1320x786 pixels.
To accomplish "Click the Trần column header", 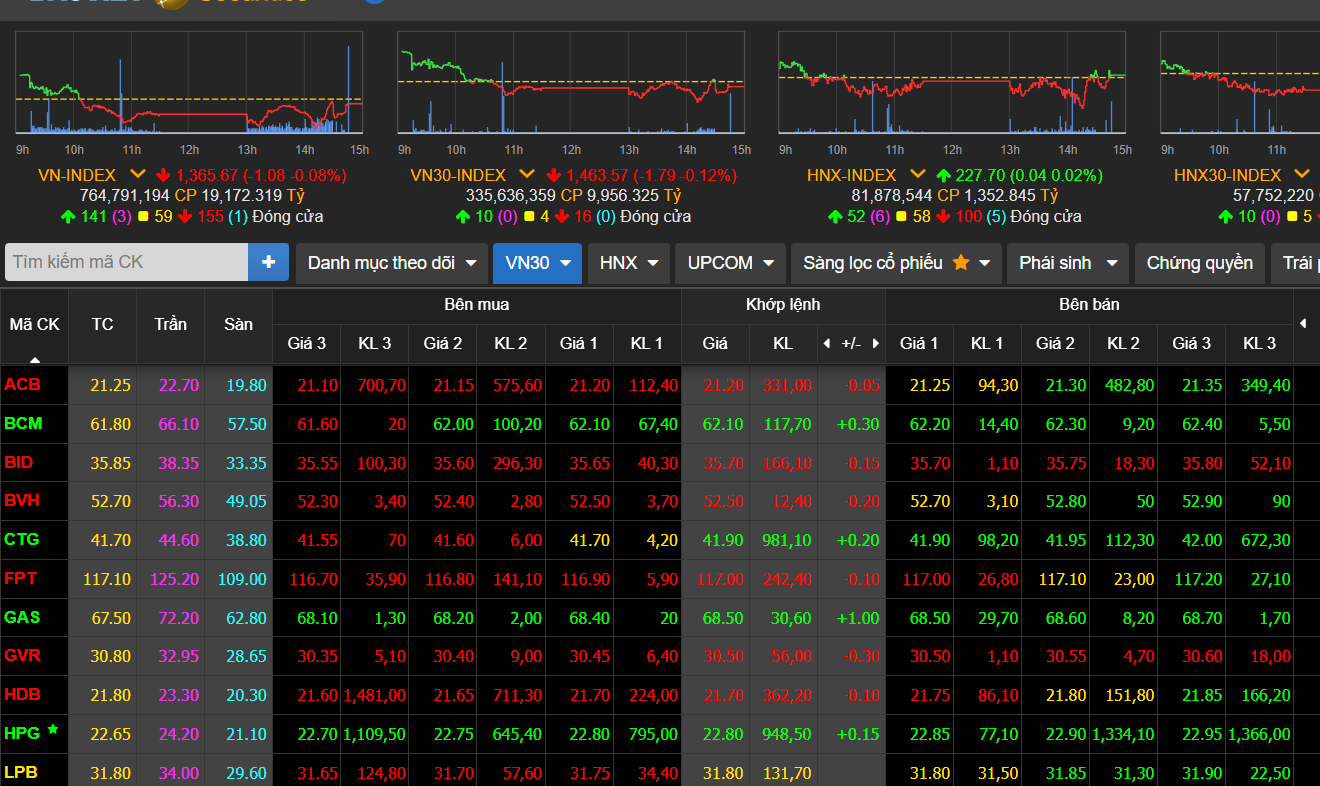I will 170,324.
